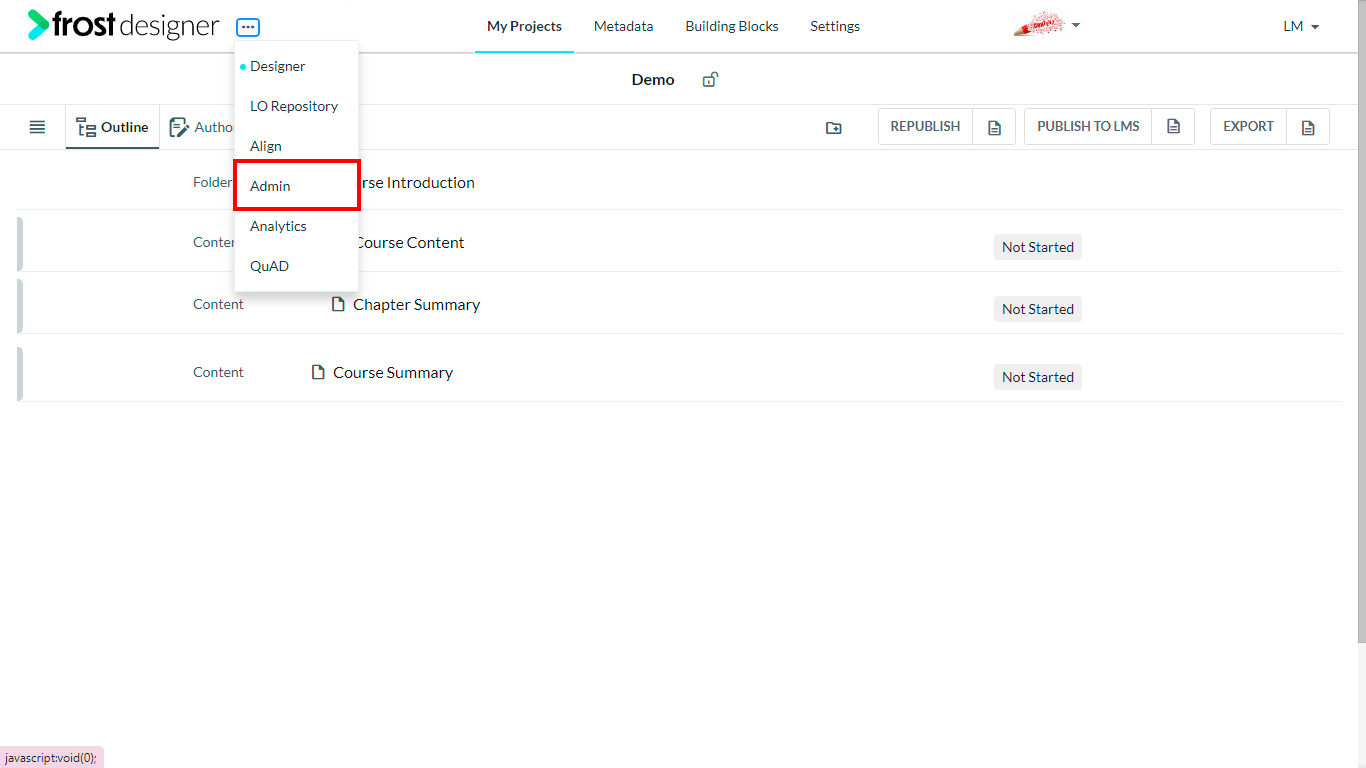This screenshot has height=768, width=1366.
Task: Click the Content label of Course Summary row
Action: (x=218, y=372)
